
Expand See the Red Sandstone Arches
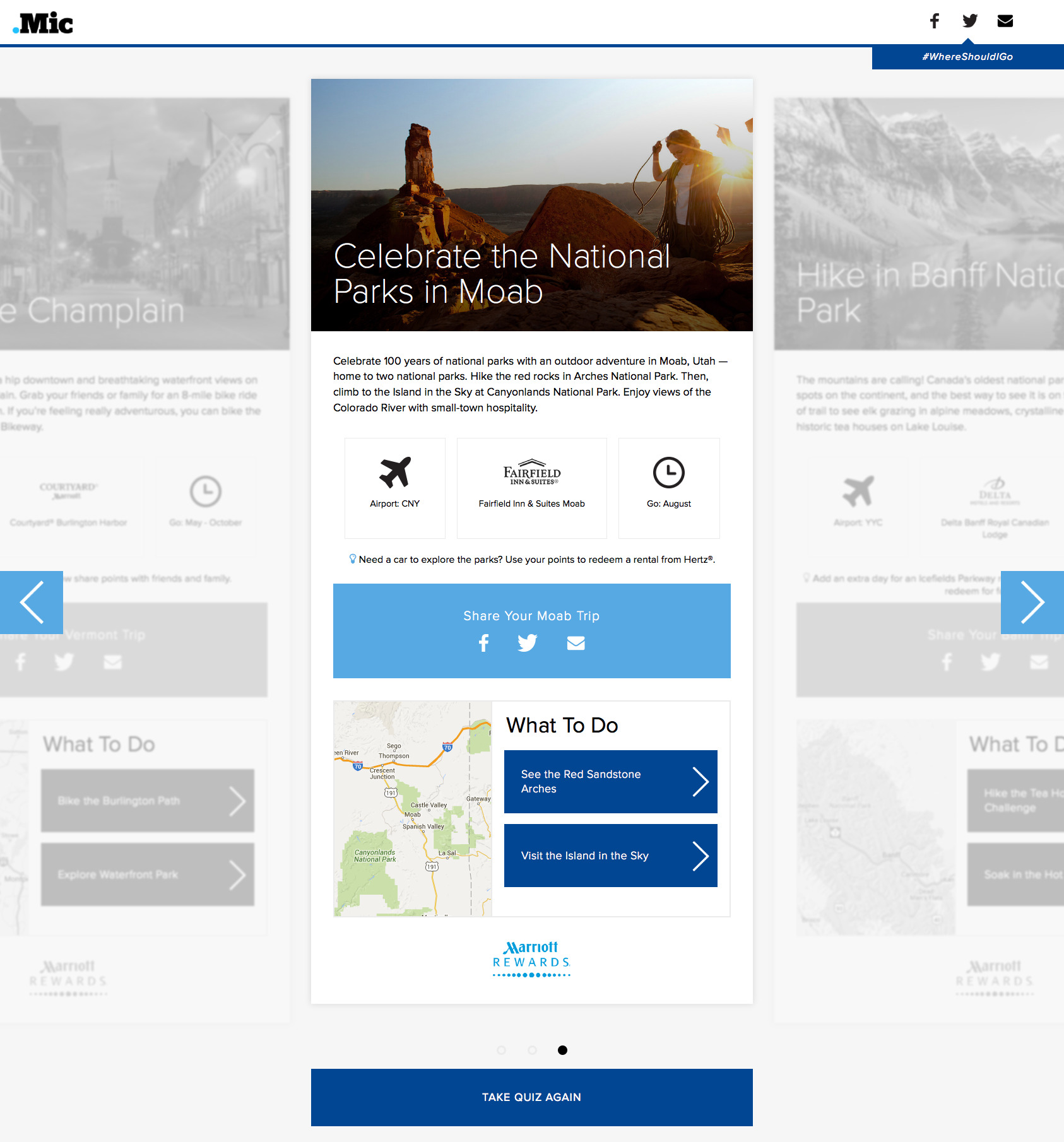point(610,782)
